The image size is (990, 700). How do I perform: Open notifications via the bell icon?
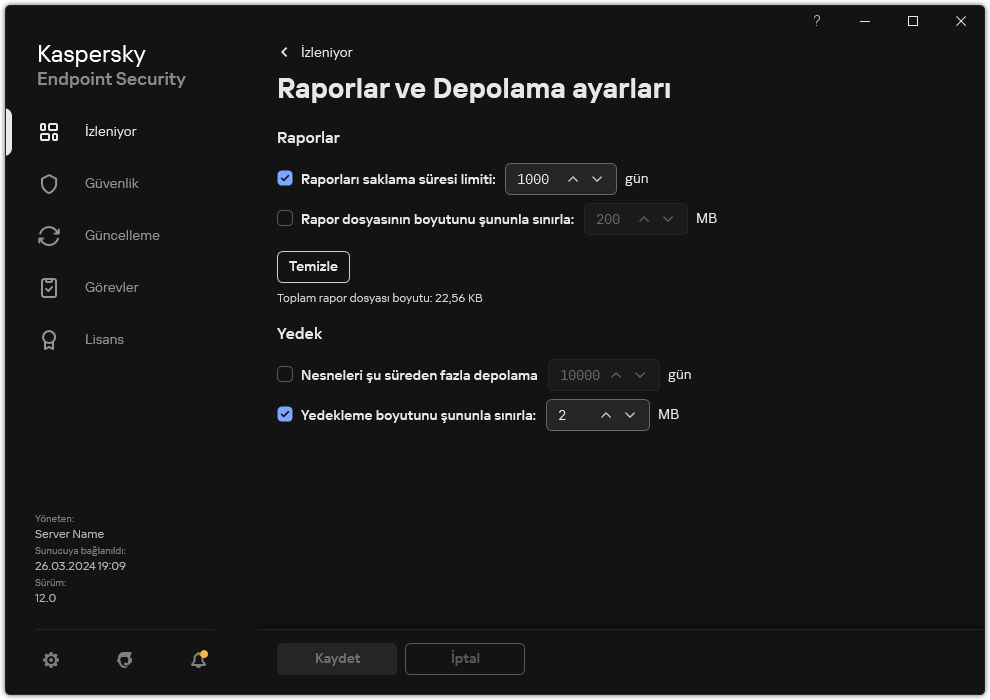coord(197,660)
